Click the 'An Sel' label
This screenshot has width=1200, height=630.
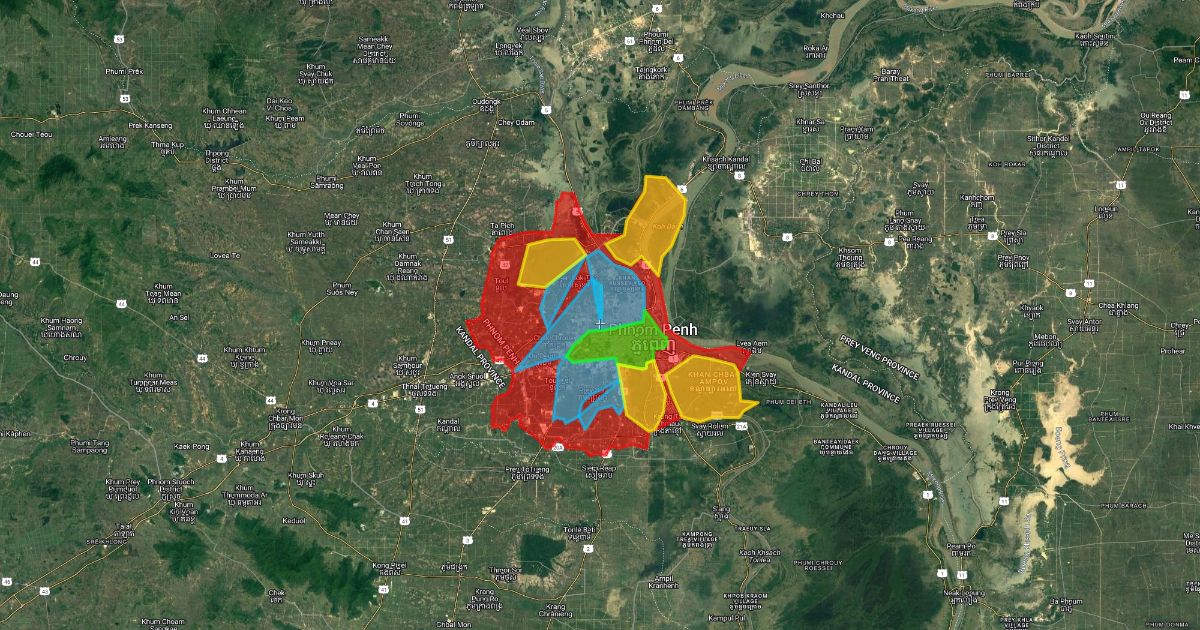tap(179, 316)
